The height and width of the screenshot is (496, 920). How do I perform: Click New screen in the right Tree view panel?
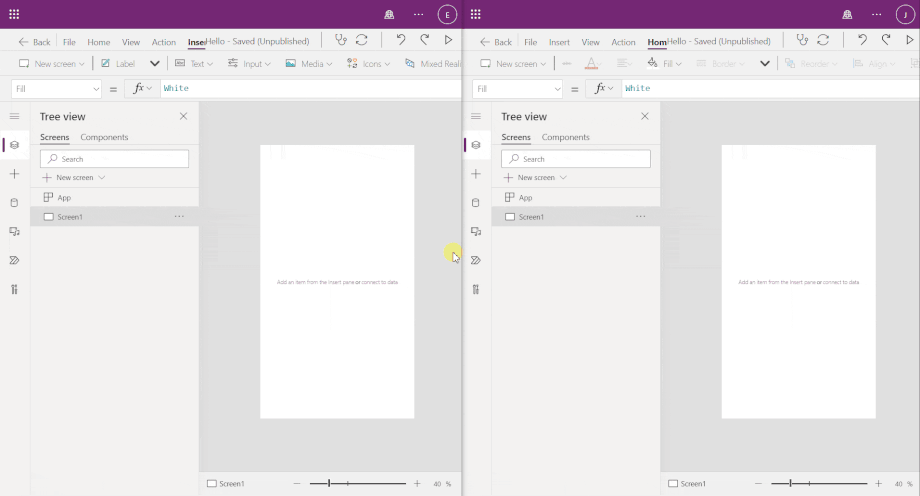[536, 178]
